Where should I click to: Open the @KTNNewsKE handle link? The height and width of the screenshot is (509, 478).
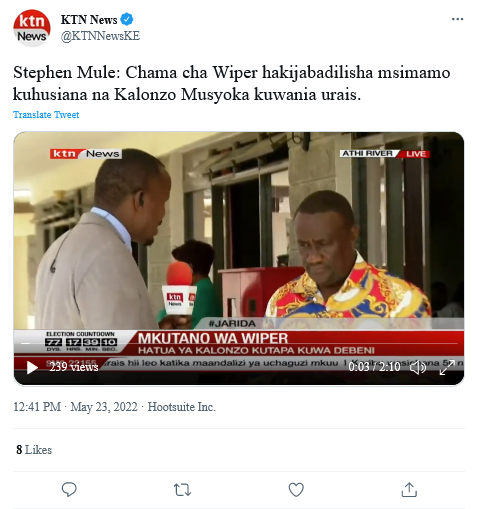click(100, 36)
